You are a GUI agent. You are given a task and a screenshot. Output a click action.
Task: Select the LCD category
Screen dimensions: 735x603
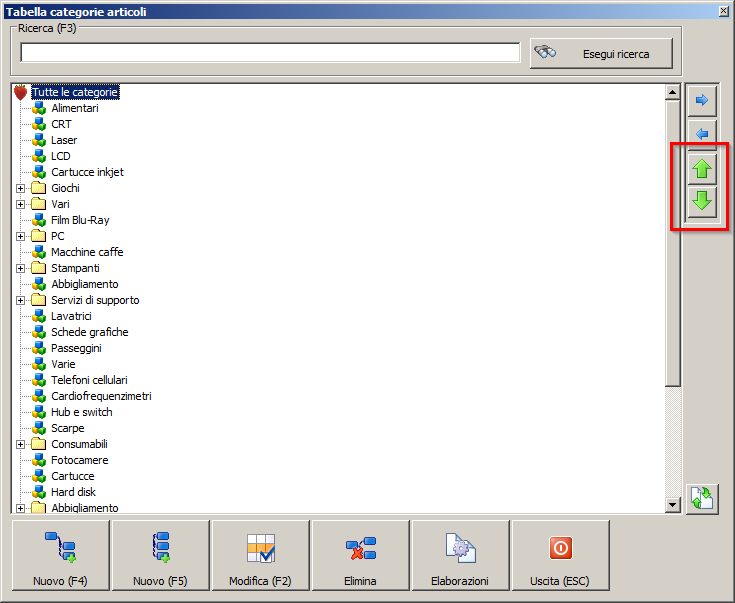[60, 156]
